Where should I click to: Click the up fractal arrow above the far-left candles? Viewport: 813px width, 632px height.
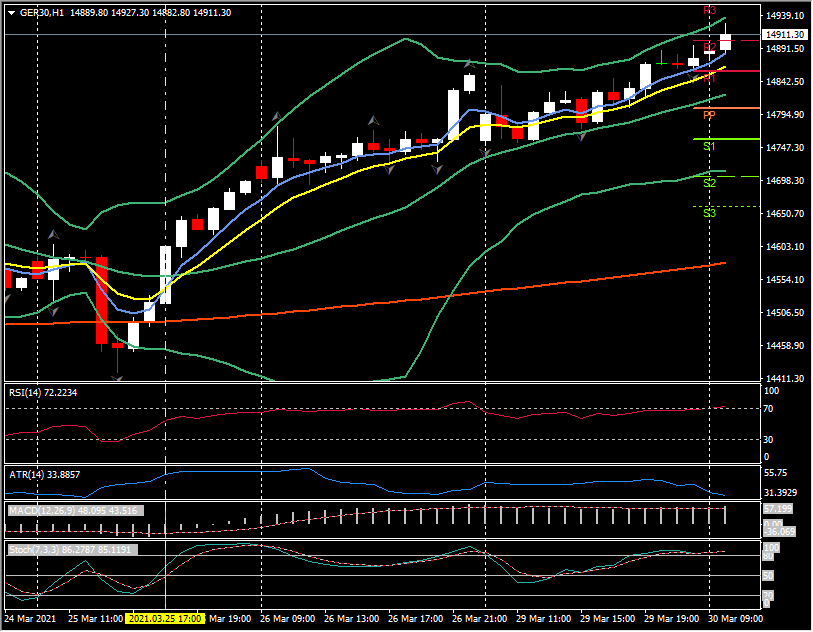point(53,235)
